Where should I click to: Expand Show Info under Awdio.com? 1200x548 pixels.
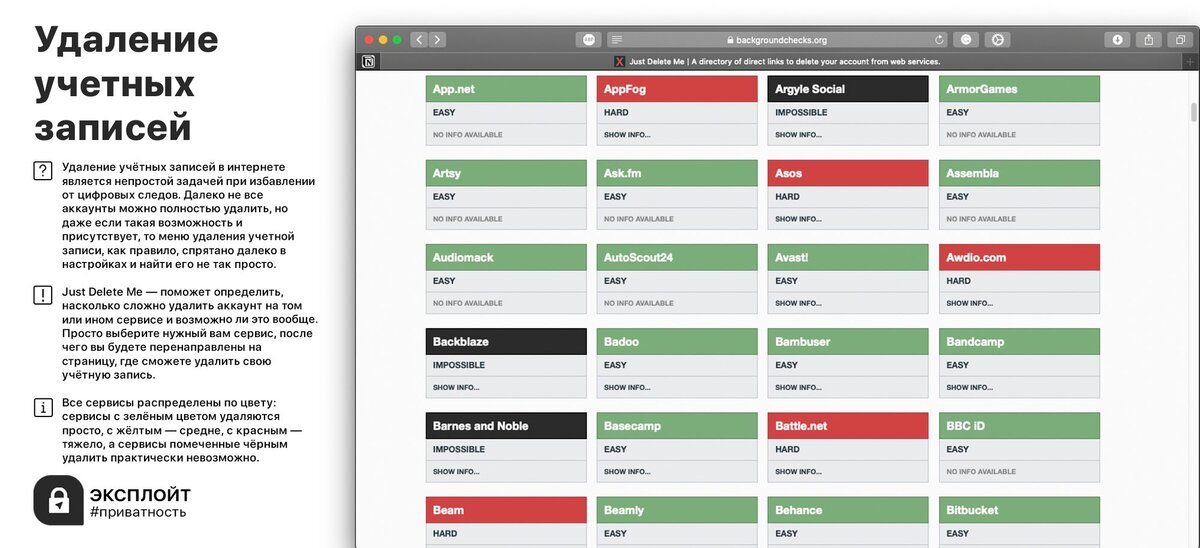[969, 302]
